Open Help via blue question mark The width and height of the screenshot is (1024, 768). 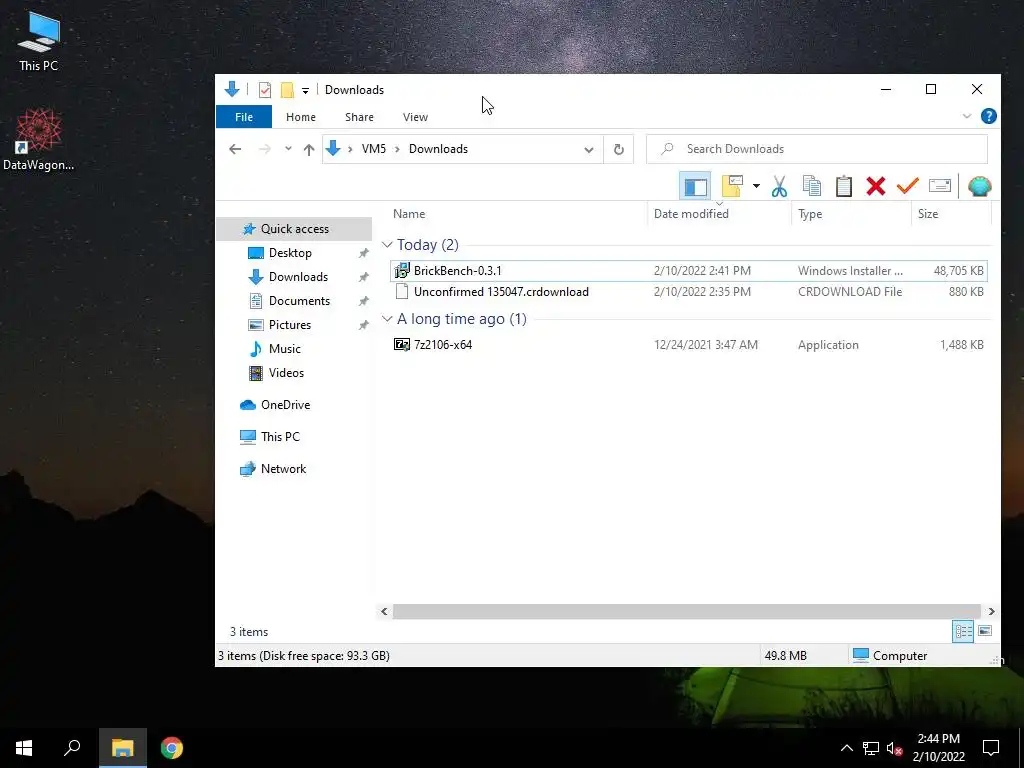(x=989, y=116)
